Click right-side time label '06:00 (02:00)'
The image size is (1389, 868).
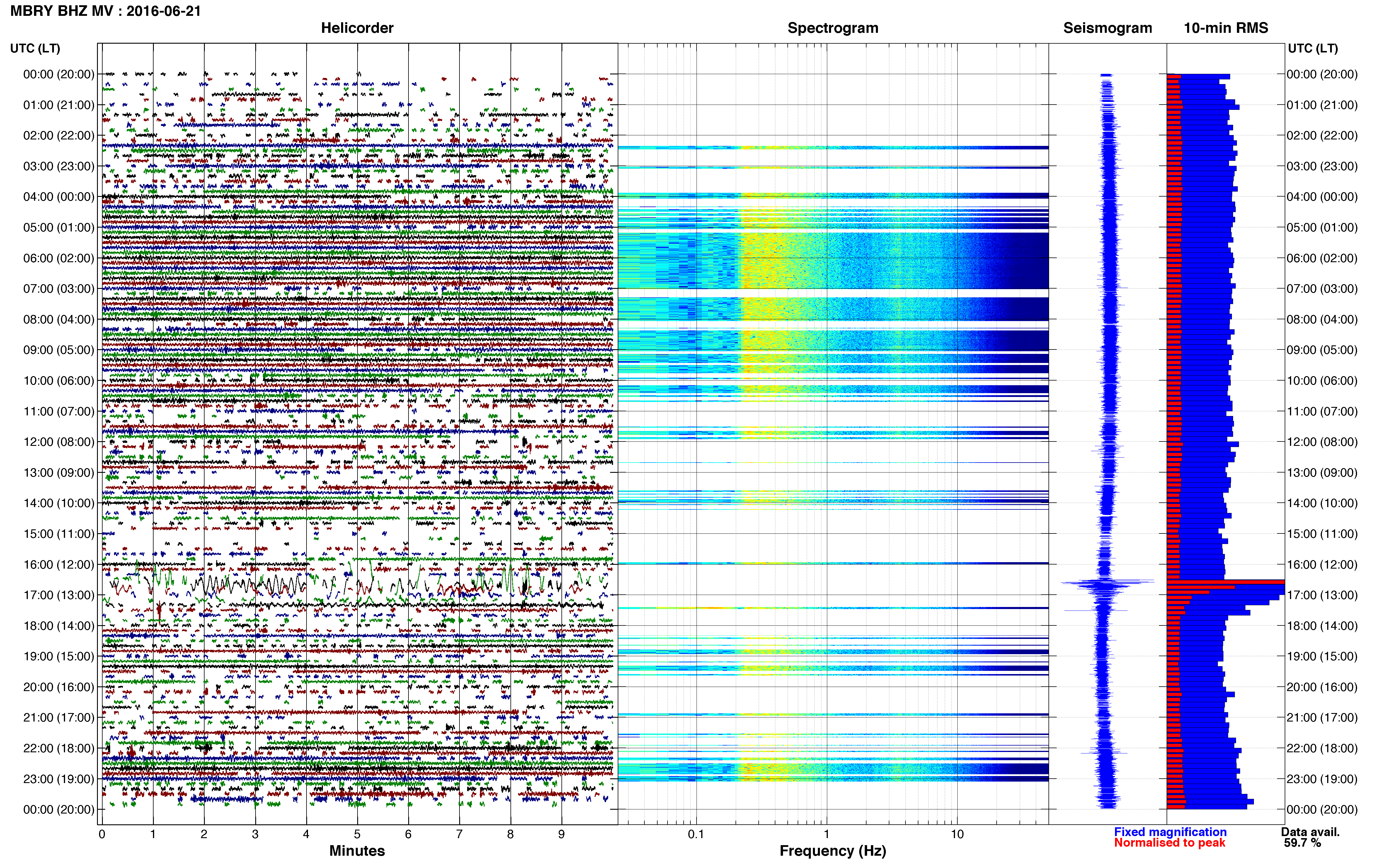click(1322, 258)
